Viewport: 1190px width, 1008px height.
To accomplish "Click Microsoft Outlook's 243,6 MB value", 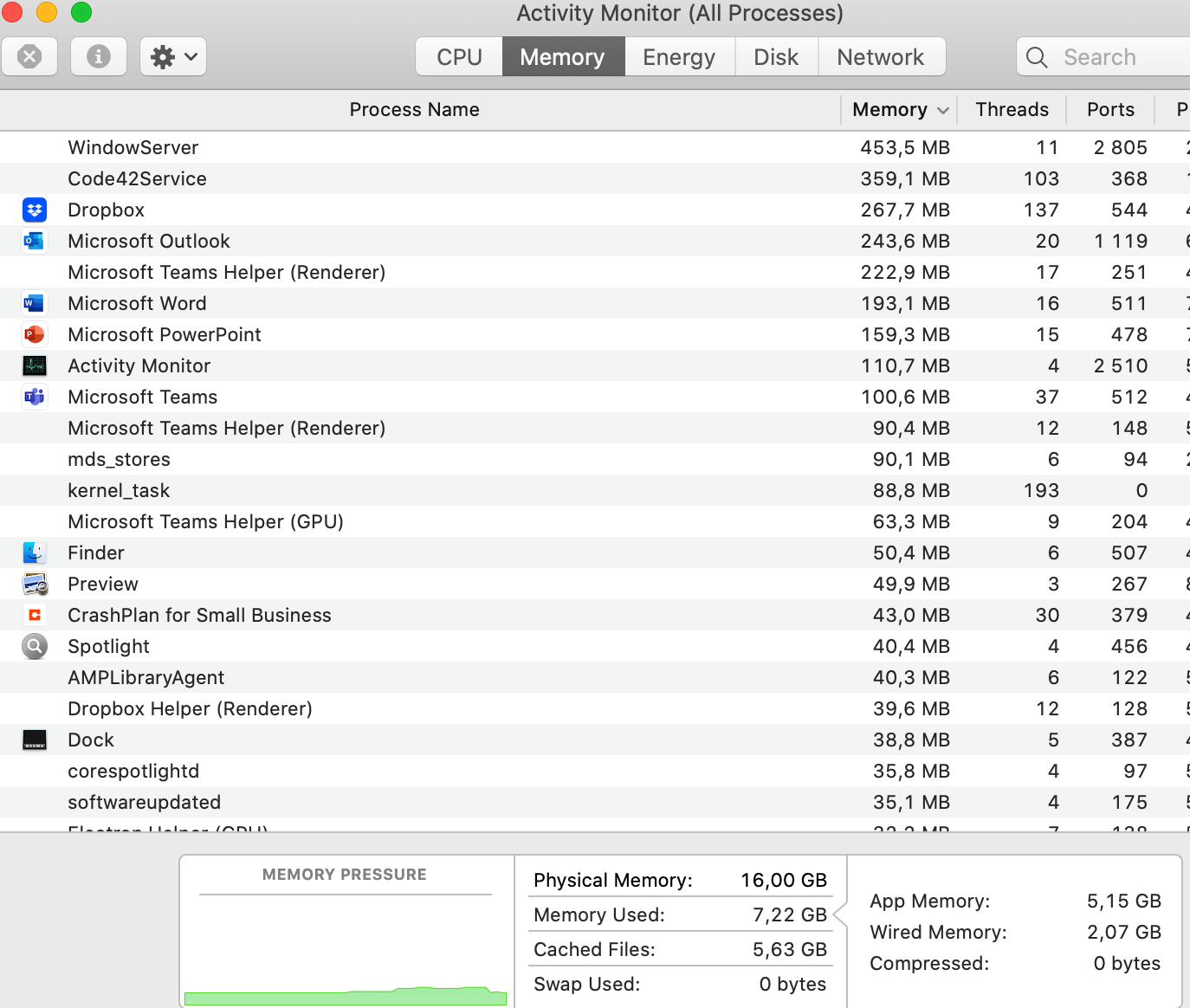I will [905, 241].
